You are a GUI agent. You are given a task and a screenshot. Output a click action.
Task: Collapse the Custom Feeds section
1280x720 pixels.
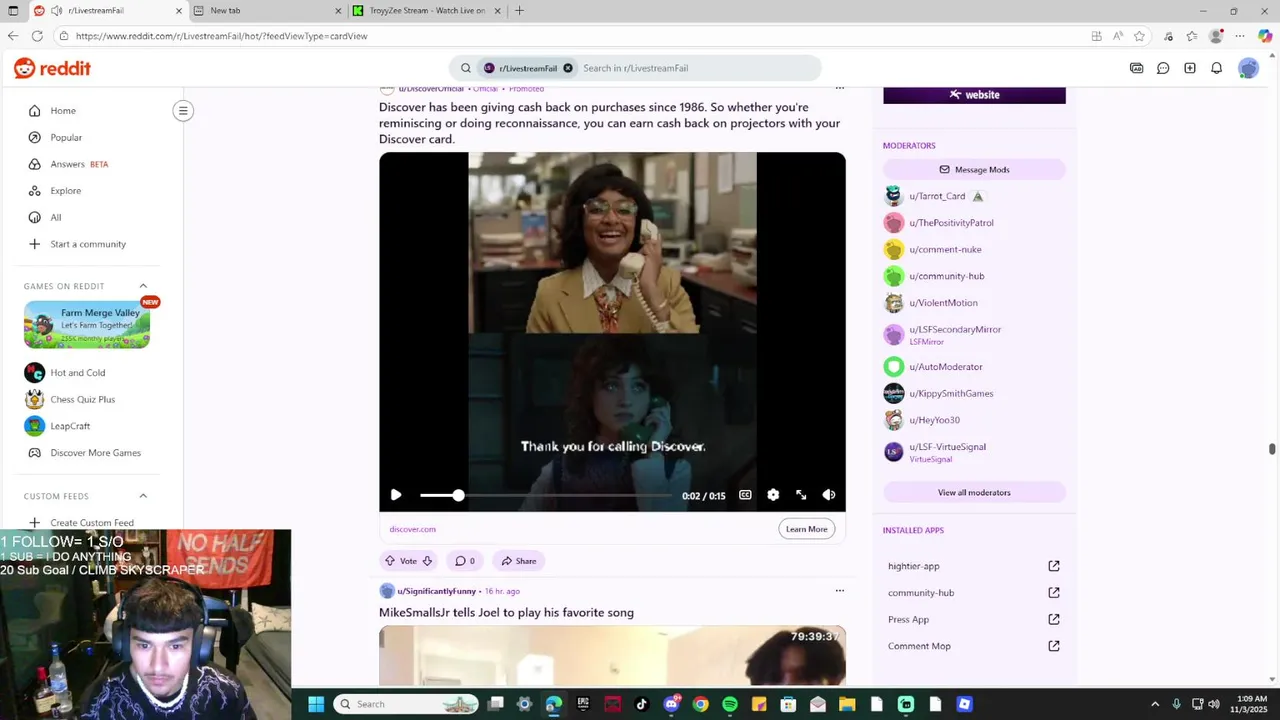143,496
